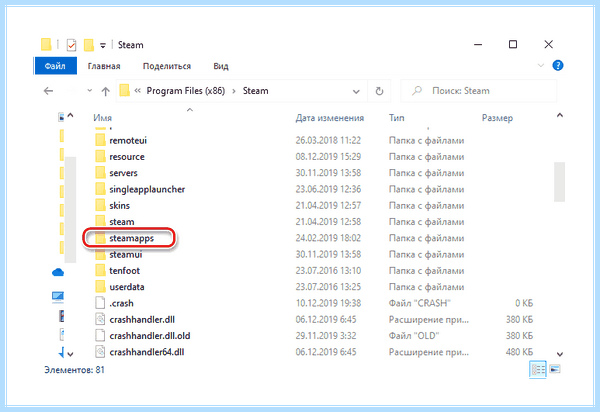Click the 0 КБ size cell
Image resolution: width=600 pixels, height=412 pixels.
(524, 303)
